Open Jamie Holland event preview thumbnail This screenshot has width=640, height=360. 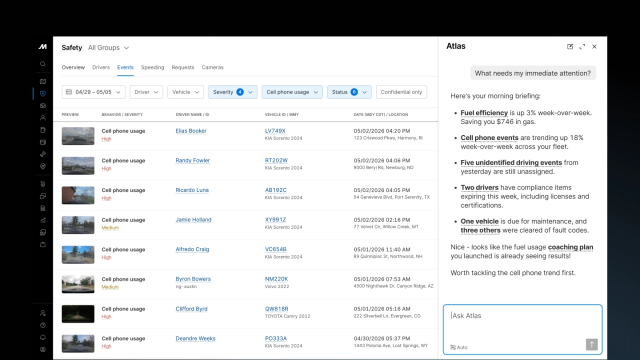click(78, 225)
